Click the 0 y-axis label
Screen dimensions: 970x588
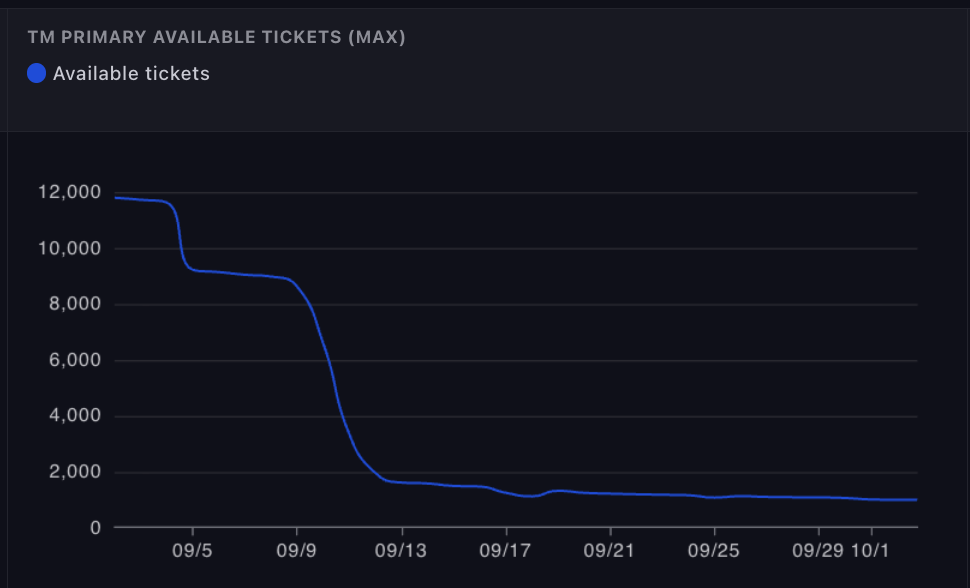[95, 528]
